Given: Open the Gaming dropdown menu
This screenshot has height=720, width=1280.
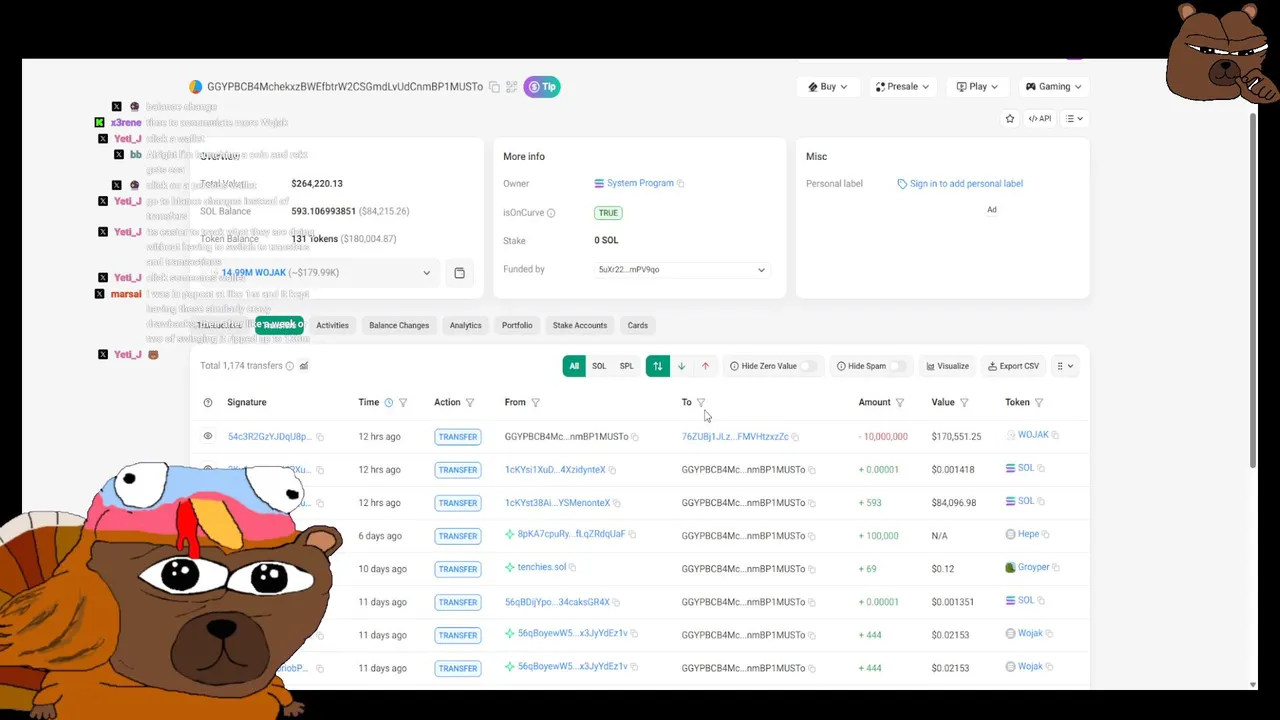Looking at the screenshot, I should [1054, 87].
